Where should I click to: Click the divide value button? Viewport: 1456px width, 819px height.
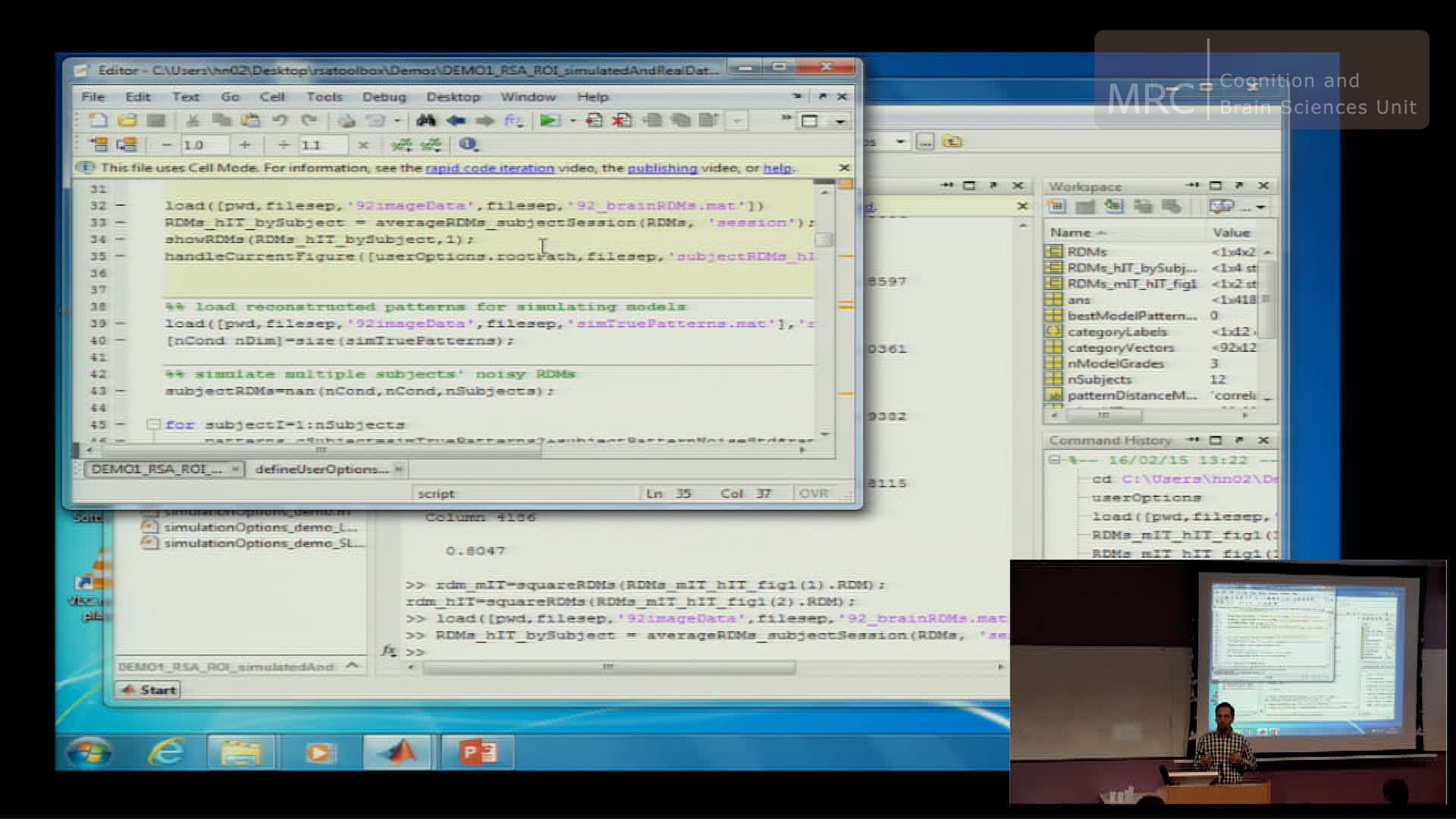point(284,145)
